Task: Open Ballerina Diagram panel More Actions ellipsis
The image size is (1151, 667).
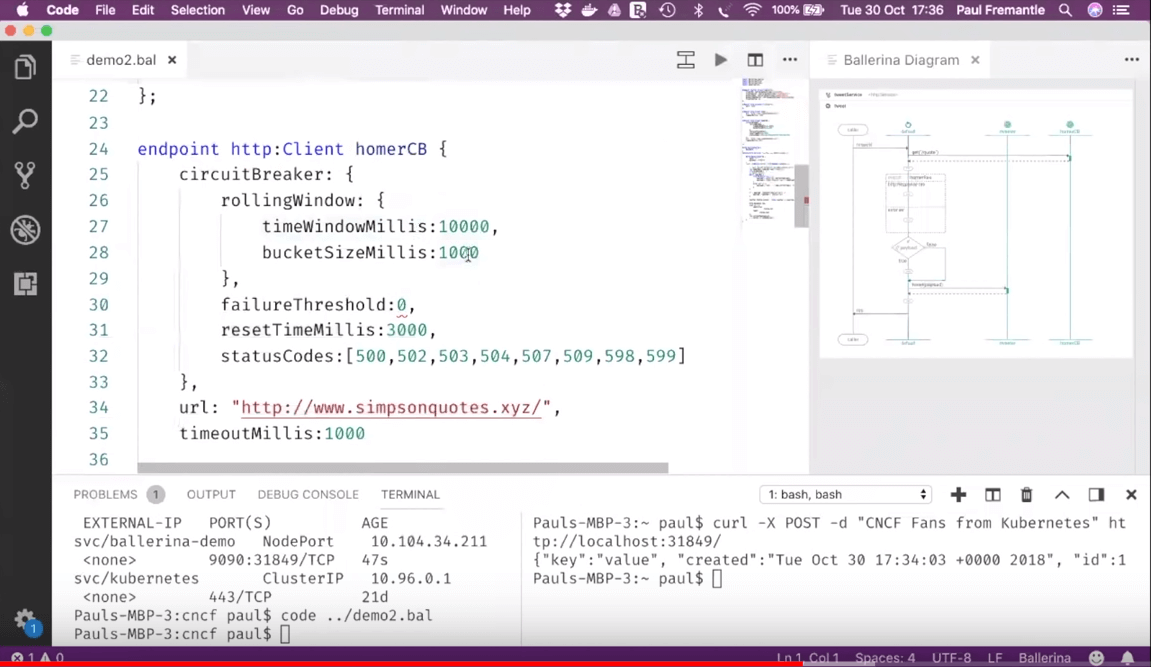Action: coord(1132,60)
